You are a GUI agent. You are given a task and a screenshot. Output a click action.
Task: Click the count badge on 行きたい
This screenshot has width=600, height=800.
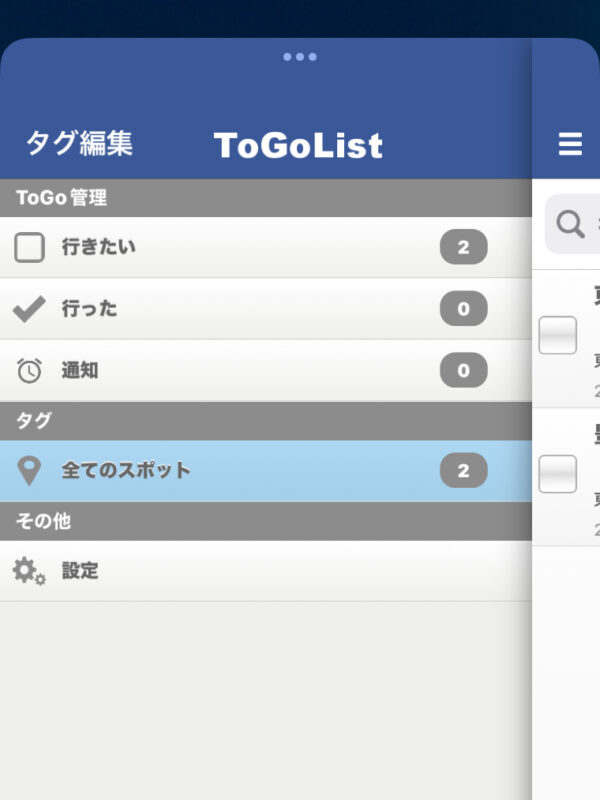pyautogui.click(x=463, y=247)
